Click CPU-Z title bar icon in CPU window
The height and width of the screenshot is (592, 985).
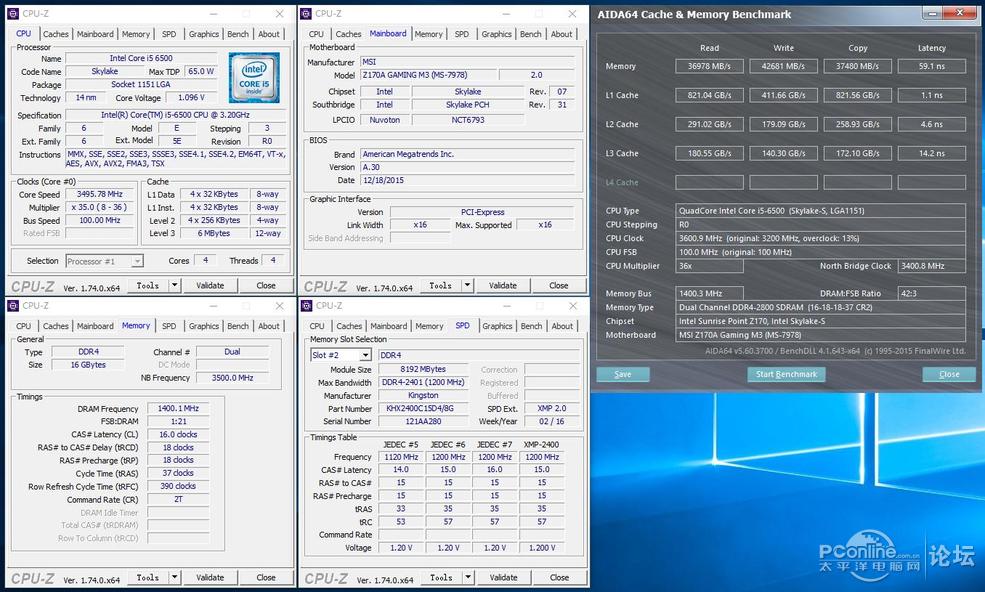12,13
